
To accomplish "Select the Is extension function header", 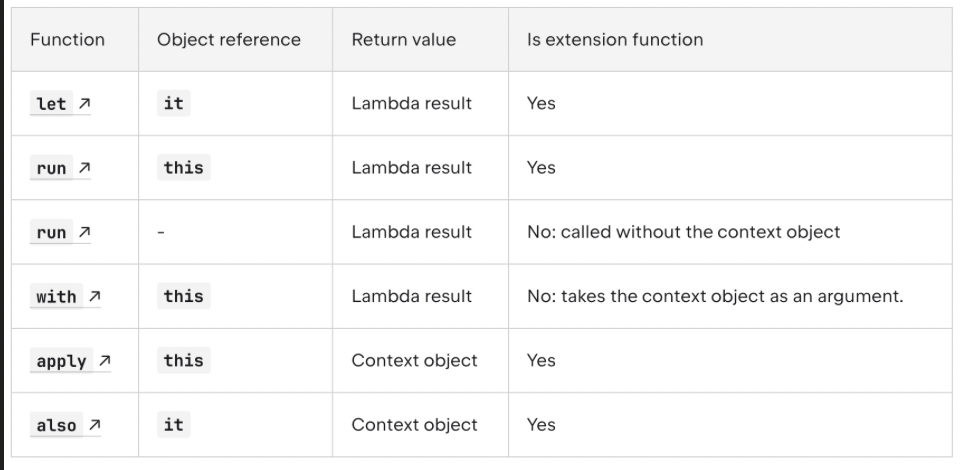I will (615, 40).
